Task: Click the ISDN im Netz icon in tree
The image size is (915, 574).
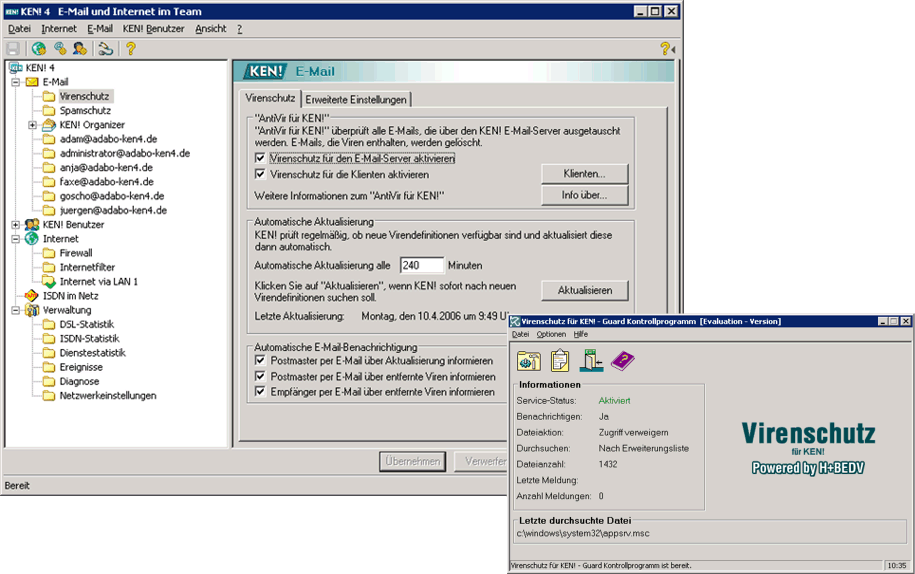Action: [32, 296]
